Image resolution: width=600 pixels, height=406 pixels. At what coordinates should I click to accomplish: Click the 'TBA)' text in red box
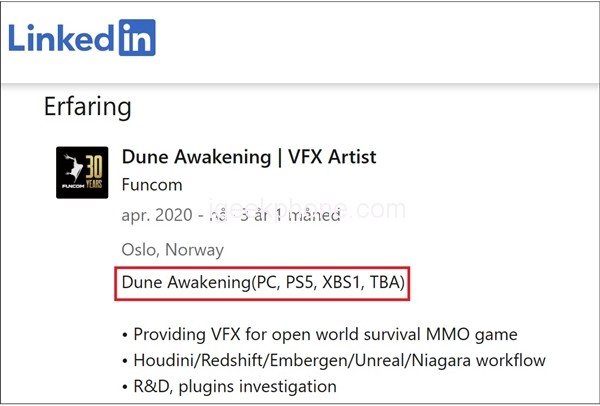[x=387, y=282]
